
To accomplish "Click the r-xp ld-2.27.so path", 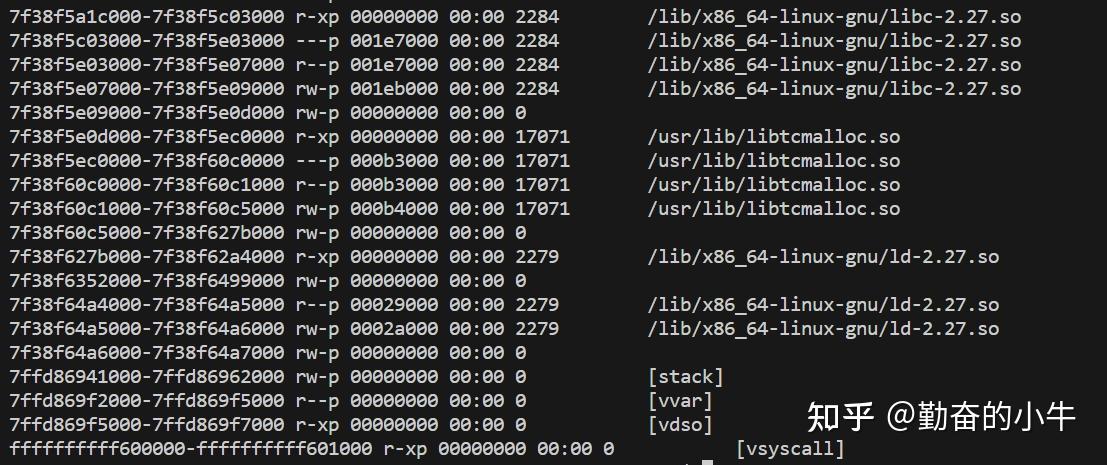I will tap(823, 257).
